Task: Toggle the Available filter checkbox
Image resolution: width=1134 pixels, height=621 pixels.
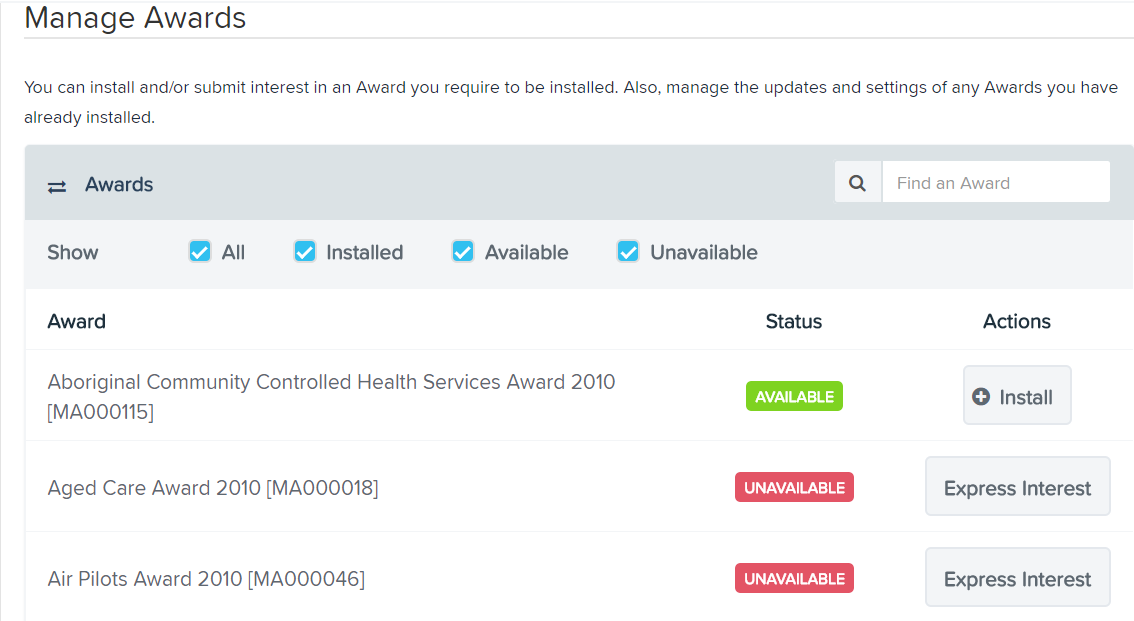Action: tap(463, 252)
